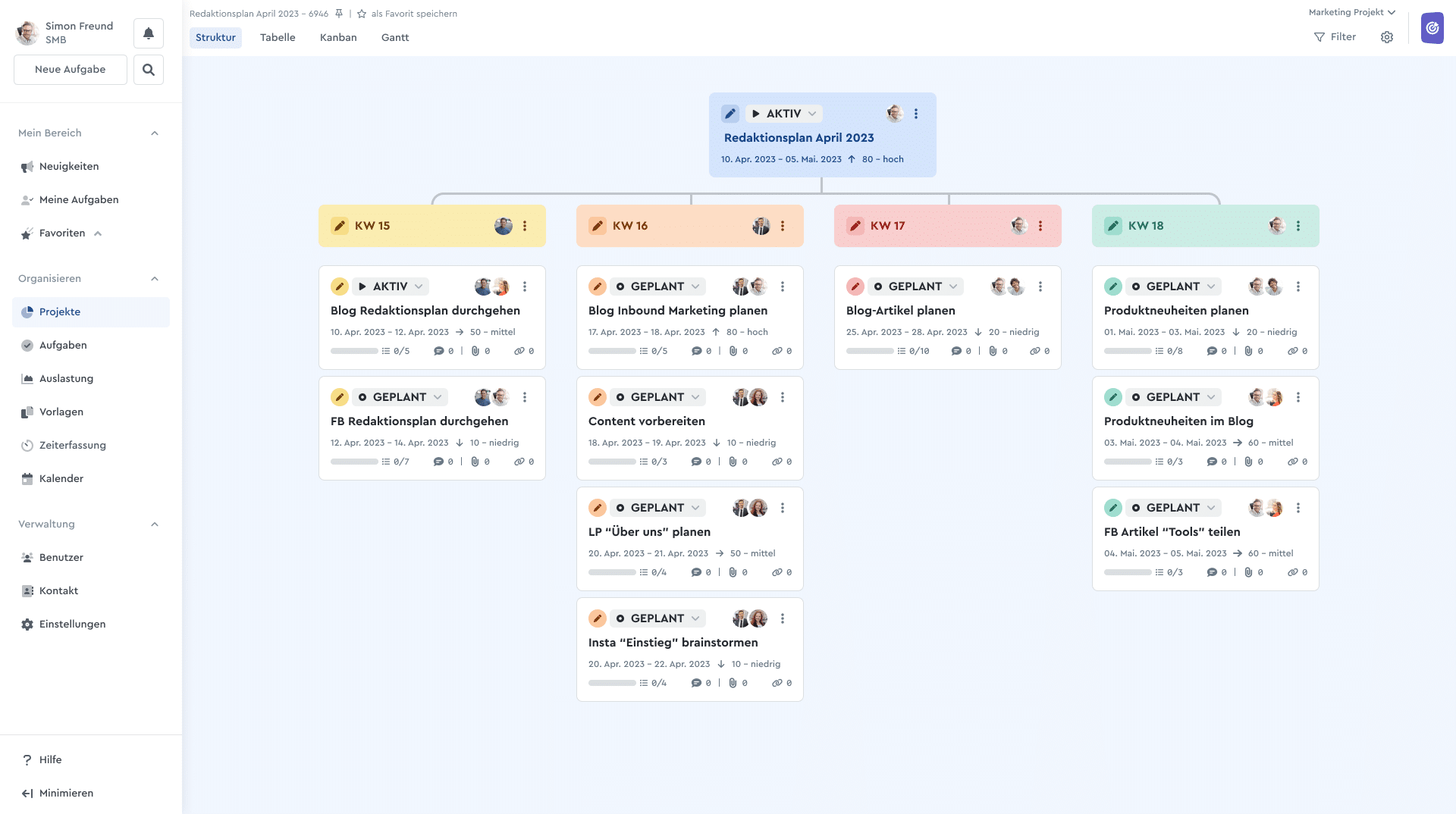The image size is (1456, 814).
Task: Minimize the sidebar via Minimieren
Action: click(x=58, y=793)
